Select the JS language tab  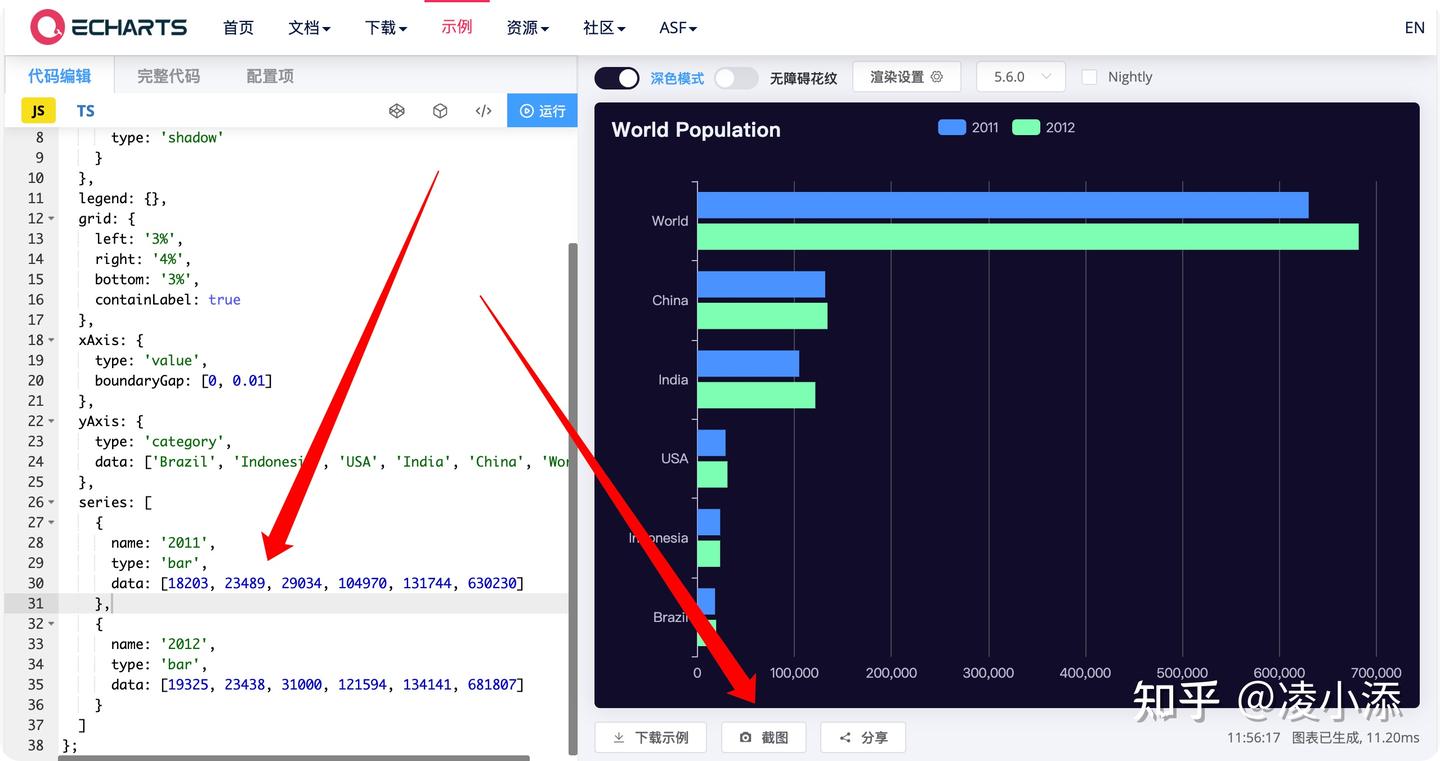(x=38, y=111)
